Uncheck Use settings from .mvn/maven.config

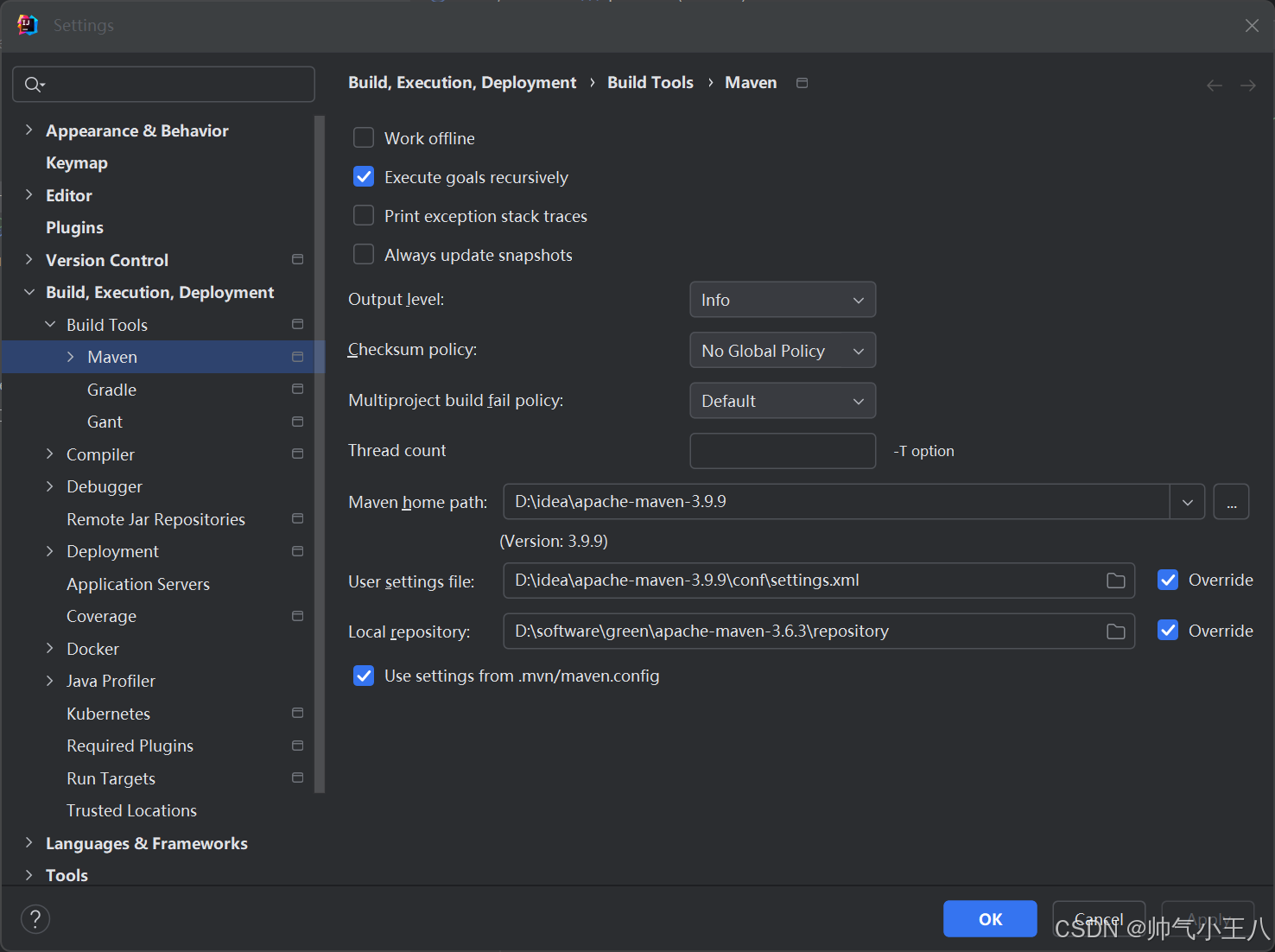coord(364,676)
